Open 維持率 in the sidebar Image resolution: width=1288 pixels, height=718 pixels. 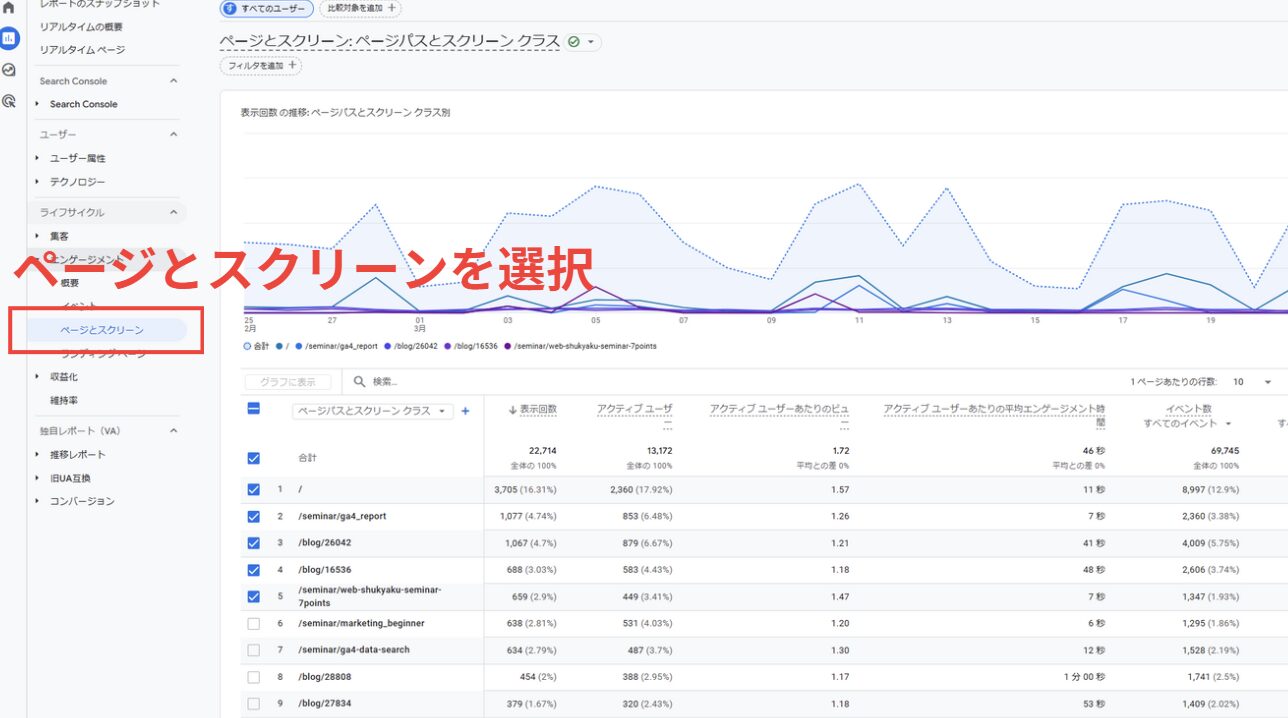pyautogui.click(x=64, y=400)
